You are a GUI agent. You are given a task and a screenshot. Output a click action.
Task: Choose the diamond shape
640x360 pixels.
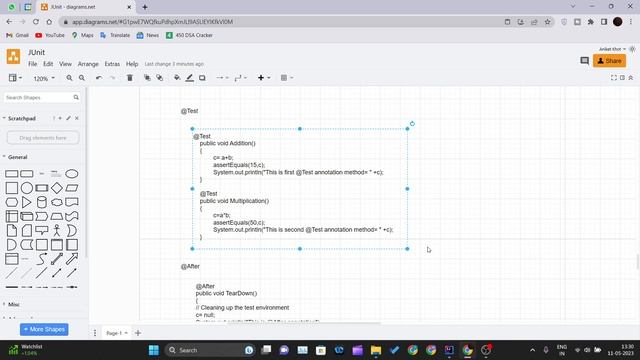pyautogui.click(x=57, y=188)
